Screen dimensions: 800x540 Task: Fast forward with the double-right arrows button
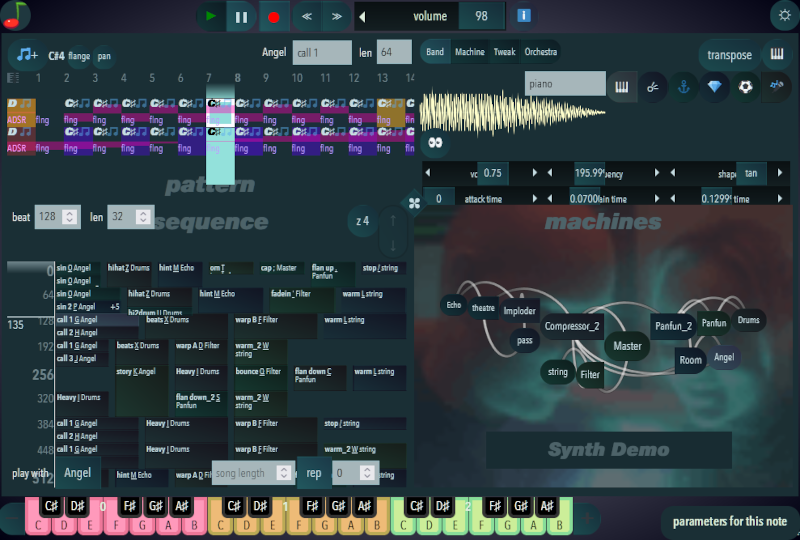[x=337, y=16]
